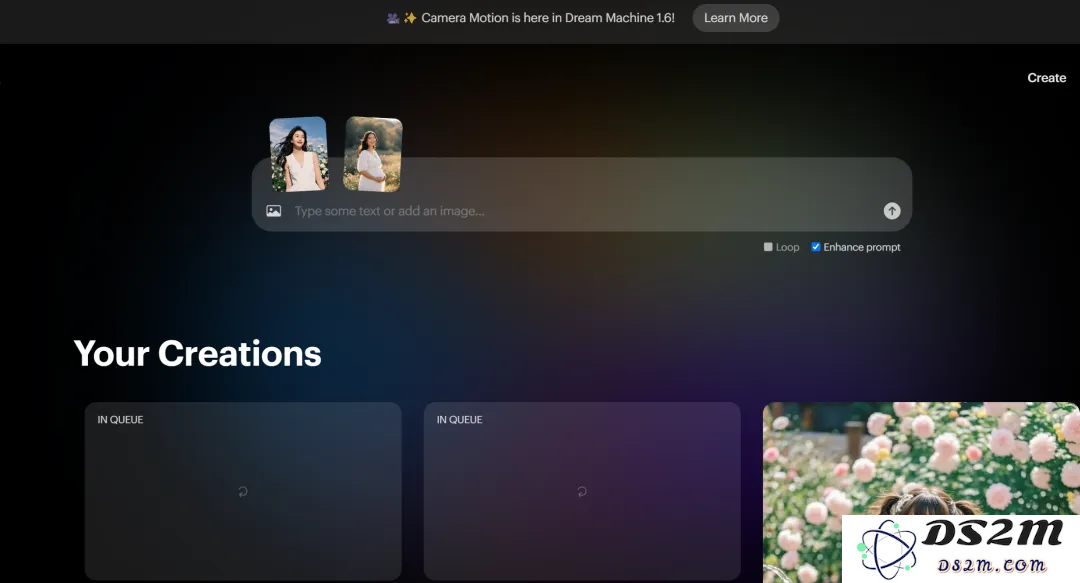Click the Learn More button
Screen dimensions: 1080x583
click(736, 18)
